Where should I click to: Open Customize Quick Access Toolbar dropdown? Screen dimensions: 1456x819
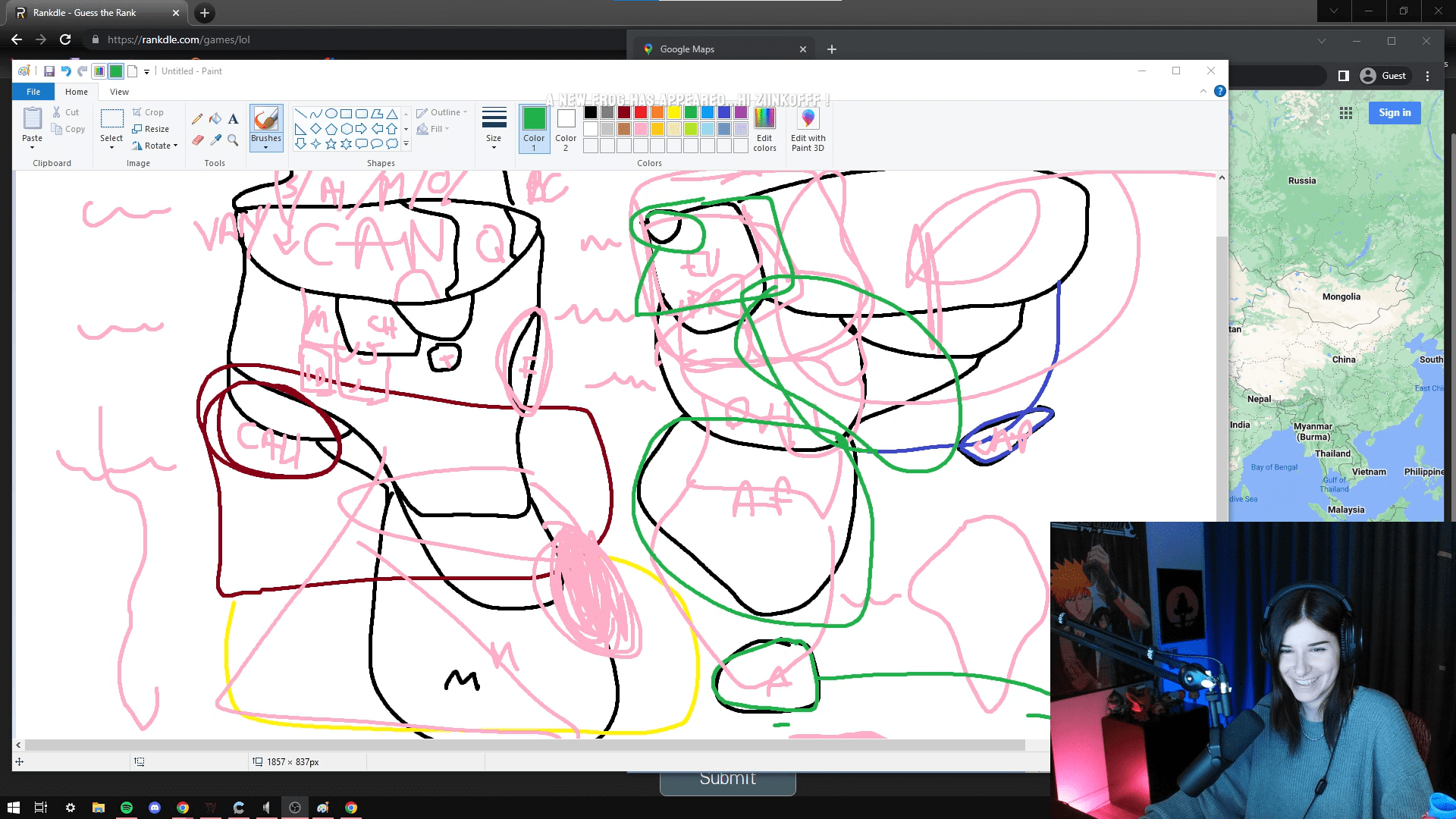[147, 71]
